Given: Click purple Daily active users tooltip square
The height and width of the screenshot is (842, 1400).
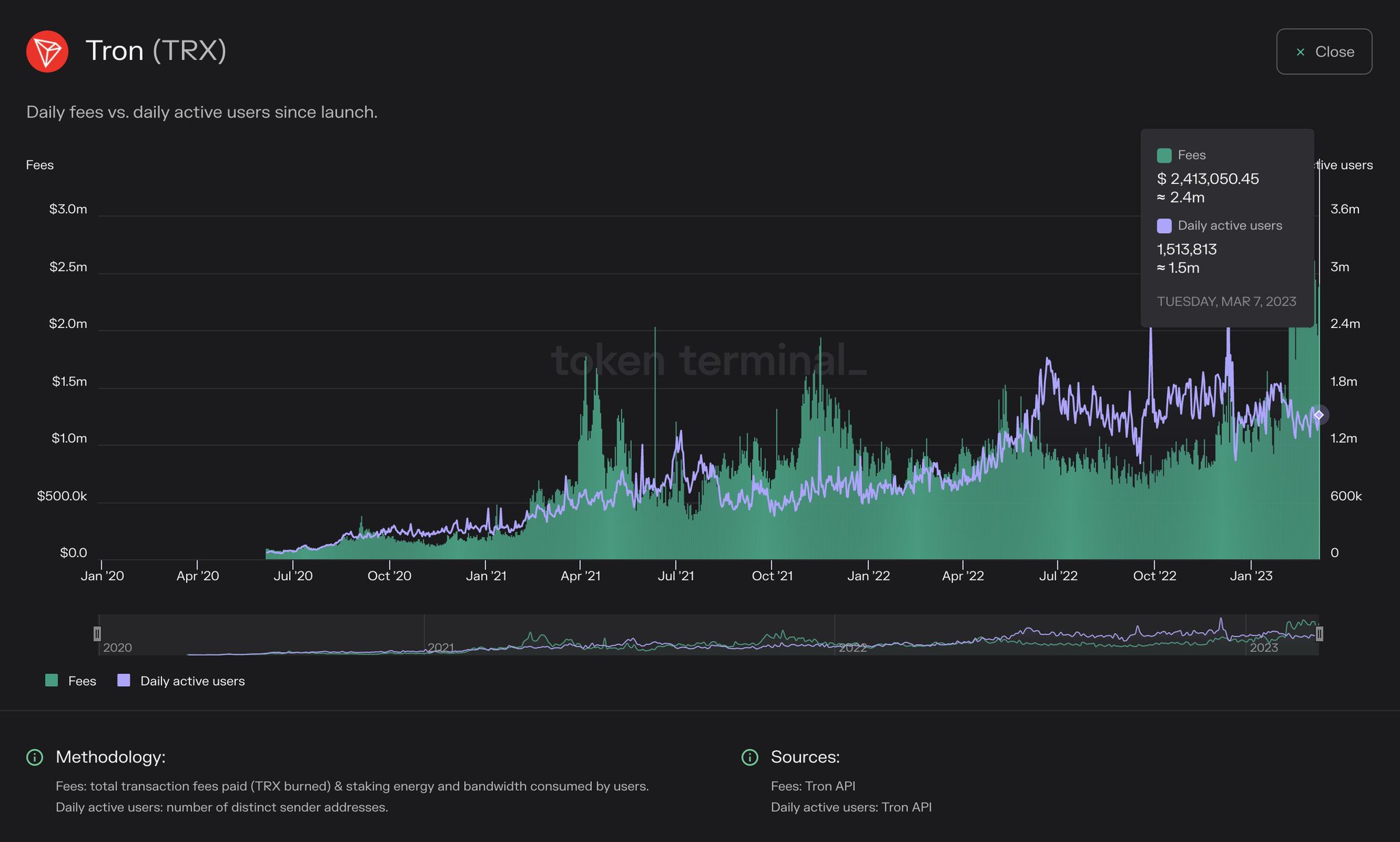Looking at the screenshot, I should pyautogui.click(x=1164, y=226).
